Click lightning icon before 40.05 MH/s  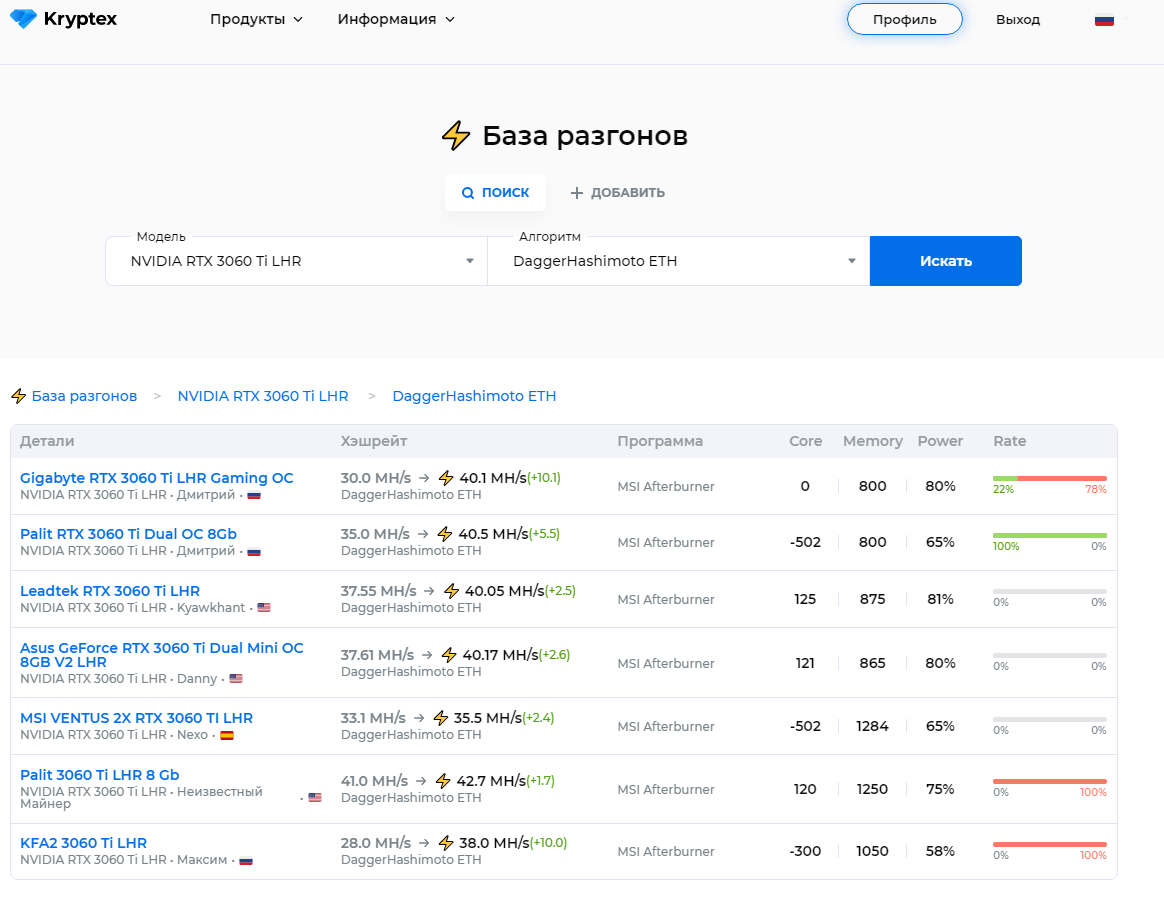451,591
